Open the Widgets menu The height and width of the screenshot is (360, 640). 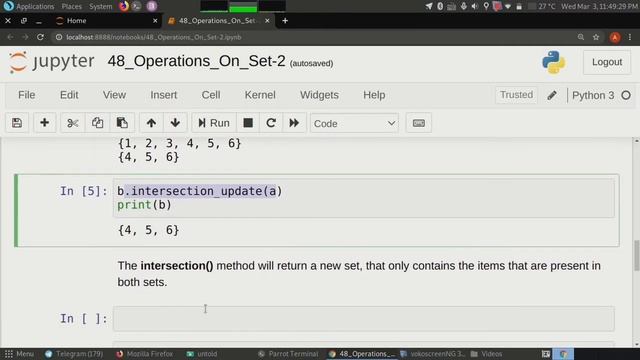319,95
